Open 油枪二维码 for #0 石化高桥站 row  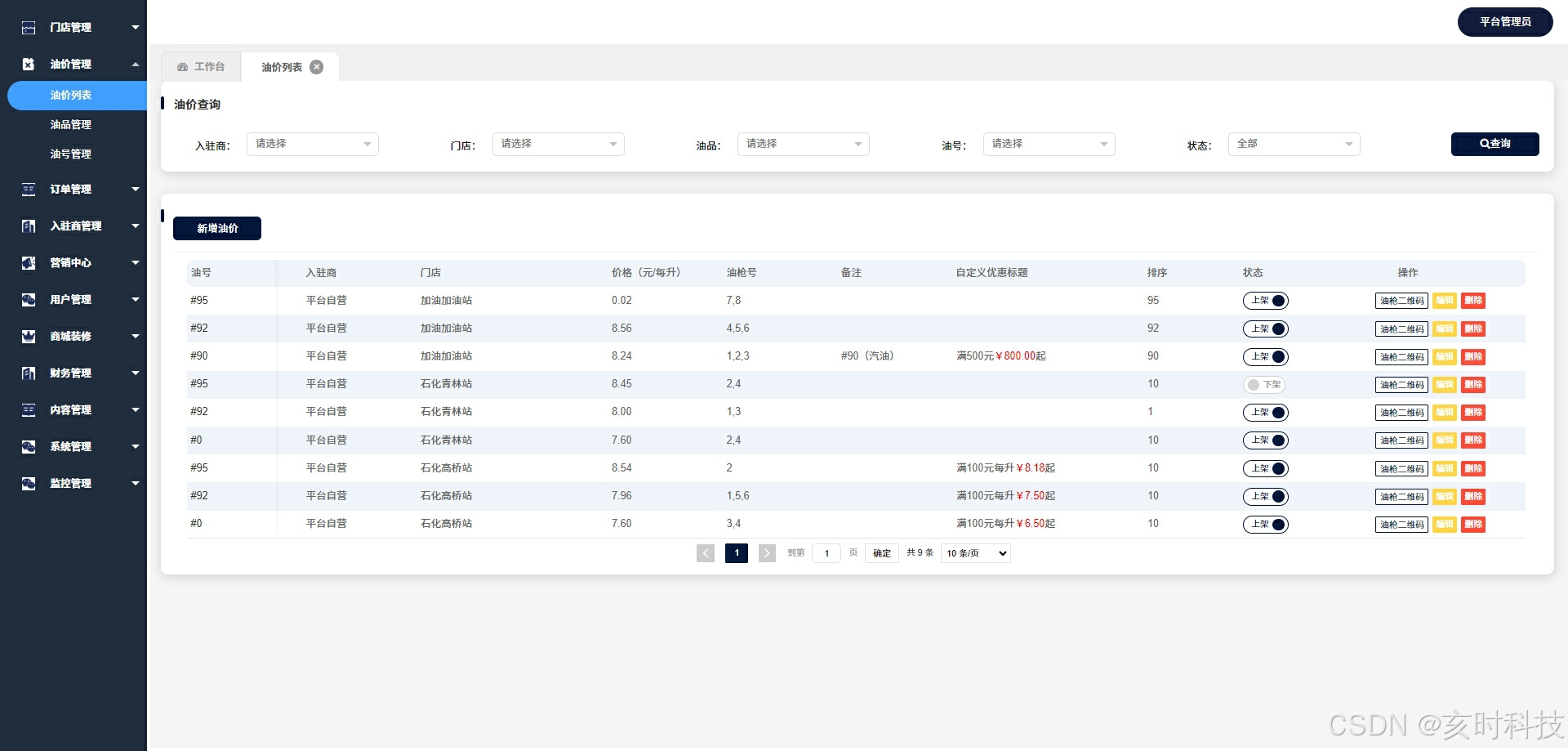(x=1401, y=524)
